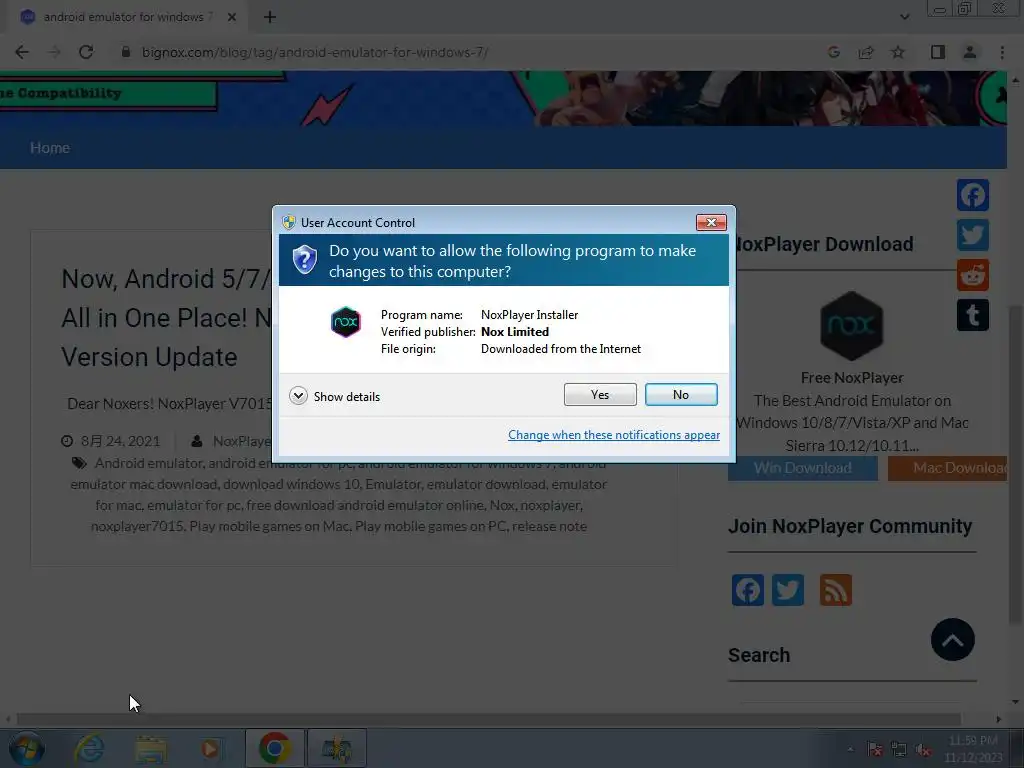Click the NoxPlayer author link

(242, 441)
